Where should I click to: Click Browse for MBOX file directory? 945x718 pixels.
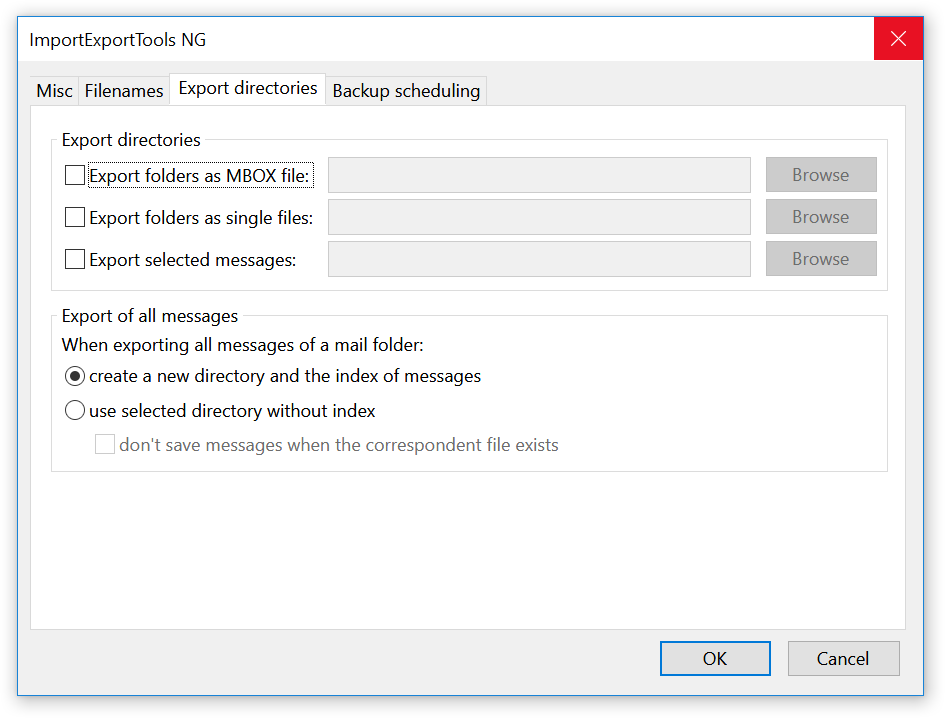pyautogui.click(x=821, y=175)
